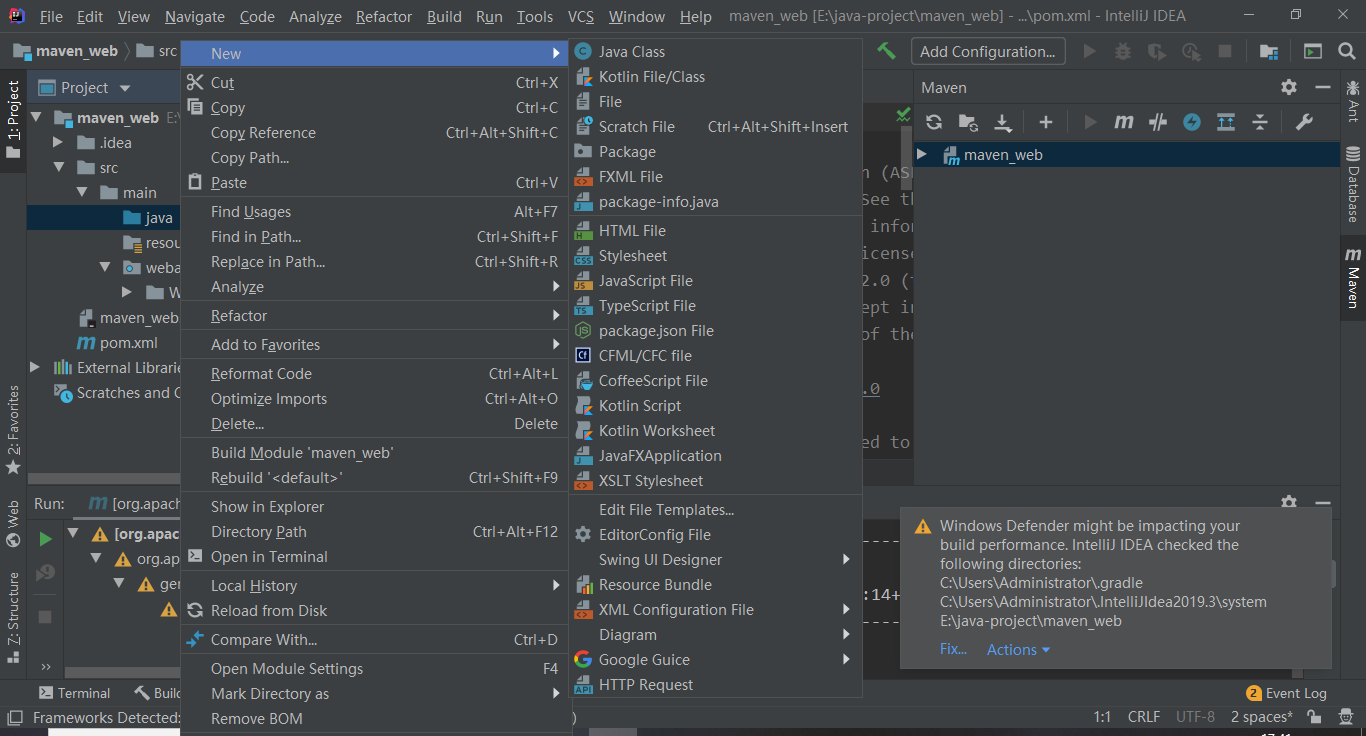This screenshot has width=1366, height=736.
Task: Open the VCS menu
Action: (580, 16)
